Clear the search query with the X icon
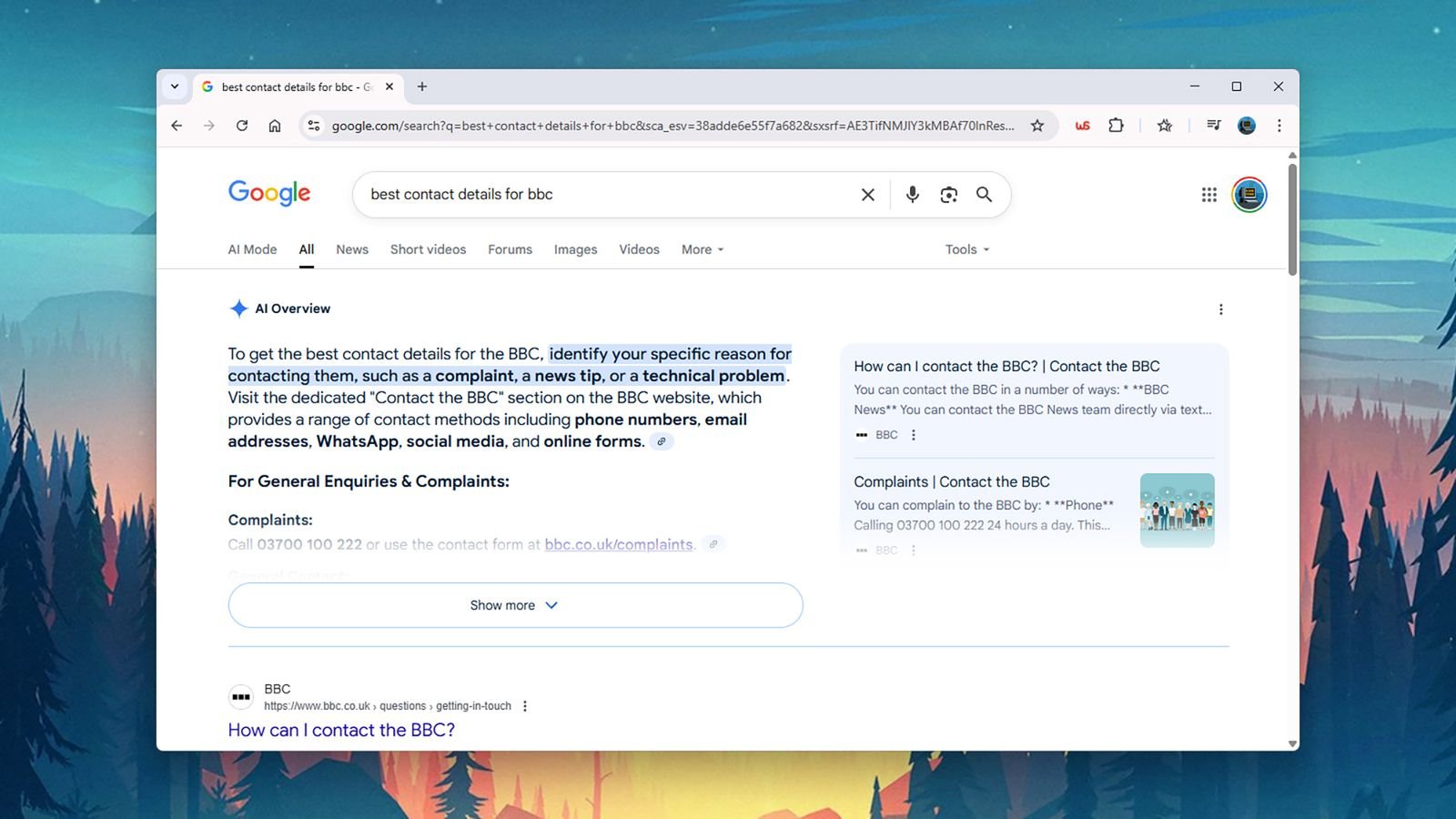 [x=867, y=195]
